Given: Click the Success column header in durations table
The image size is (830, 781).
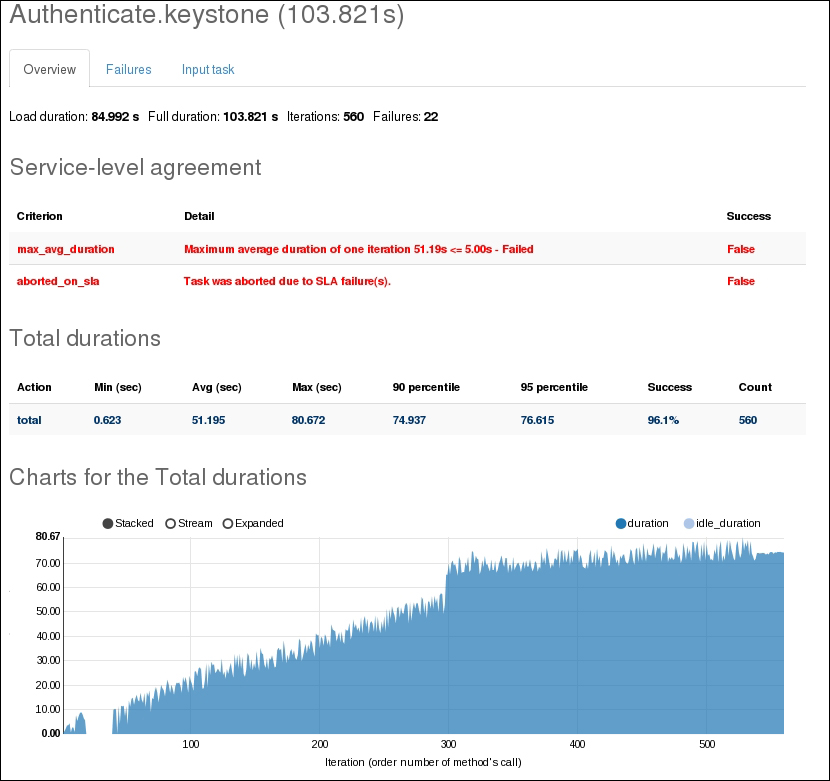Looking at the screenshot, I should 670,387.
